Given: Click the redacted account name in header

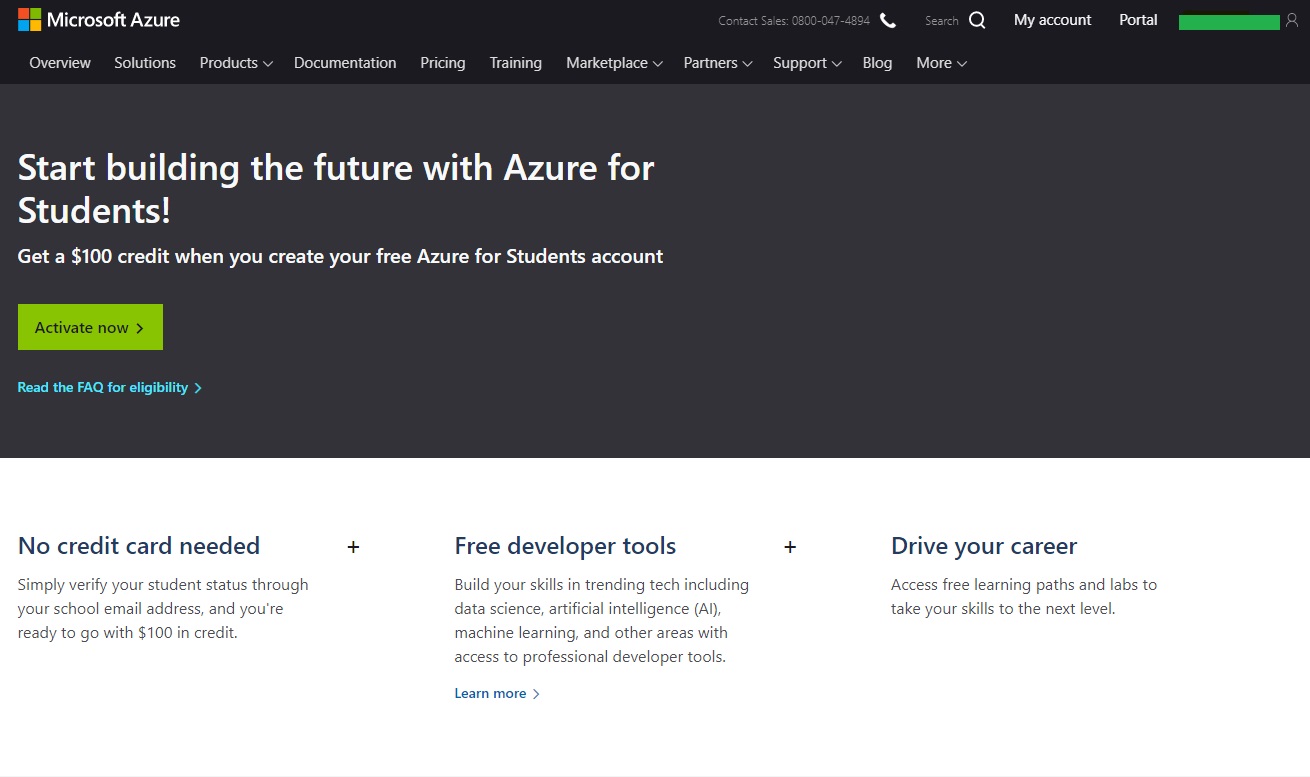Looking at the screenshot, I should [1229, 21].
